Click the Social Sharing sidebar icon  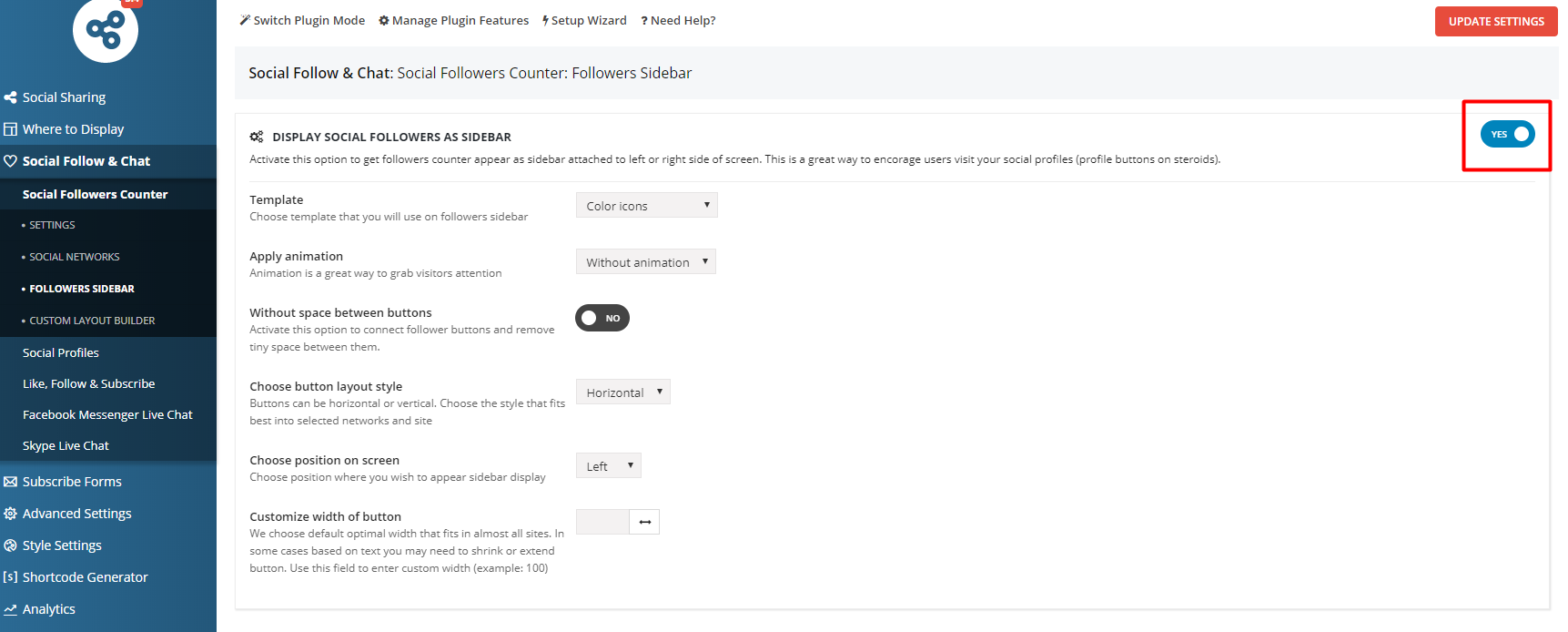(10, 97)
